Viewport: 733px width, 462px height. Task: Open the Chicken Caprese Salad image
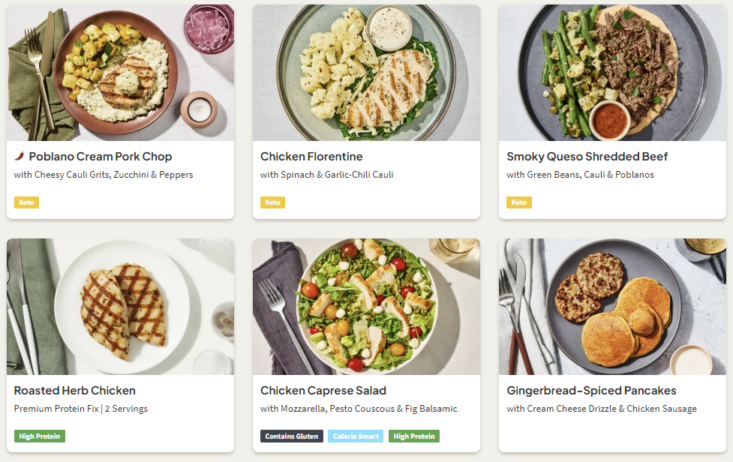click(x=366, y=306)
